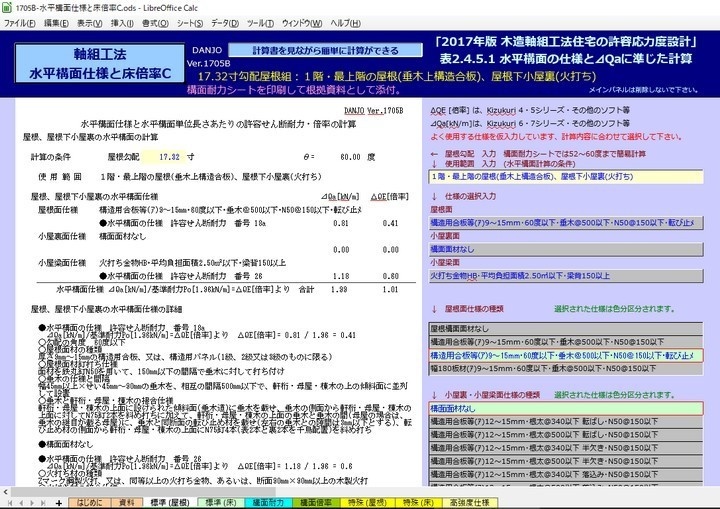Screen dimensions: 720x509
Task: Click the LibreOffice Calc document icon in title bar
Action: [x=7, y=8]
